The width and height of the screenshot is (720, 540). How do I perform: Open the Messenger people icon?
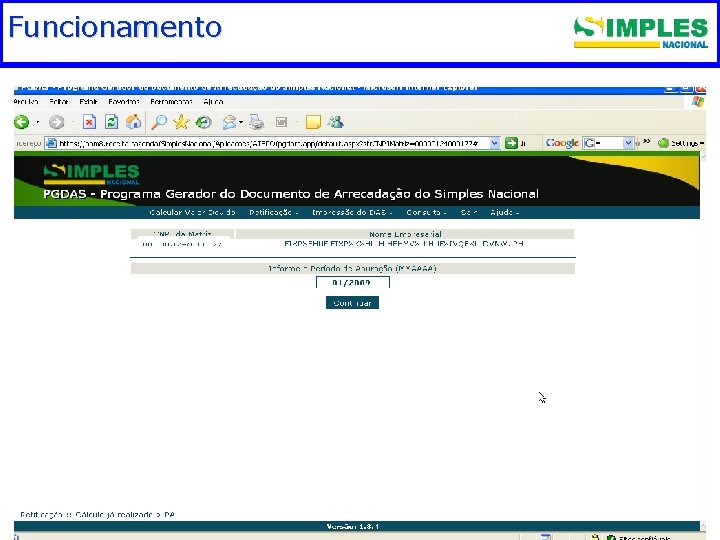(x=336, y=122)
